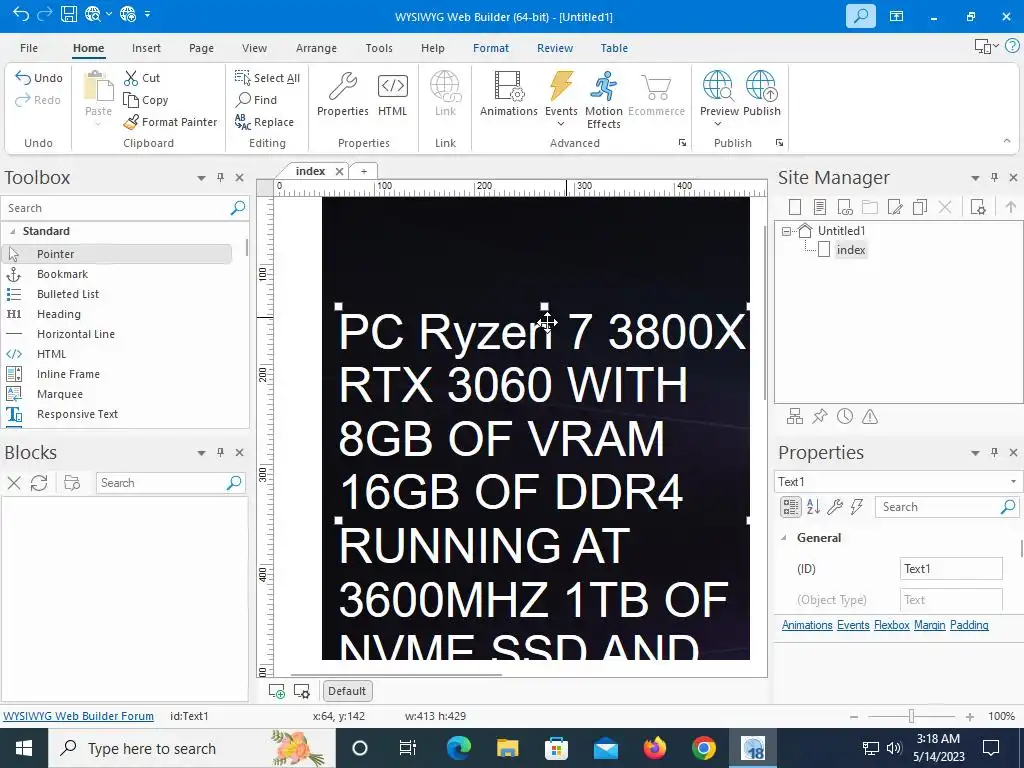Image resolution: width=1024 pixels, height=768 pixels.
Task: Collapse the General properties section
Action: tap(784, 538)
